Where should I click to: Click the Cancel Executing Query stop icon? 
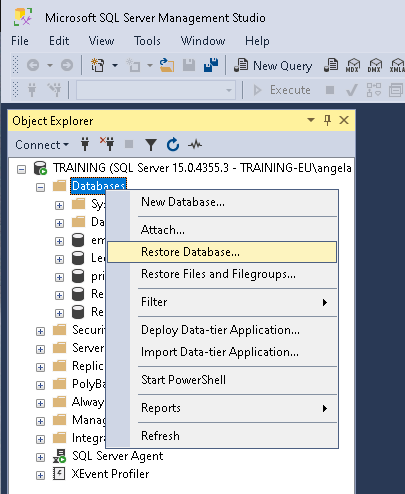click(x=330, y=90)
